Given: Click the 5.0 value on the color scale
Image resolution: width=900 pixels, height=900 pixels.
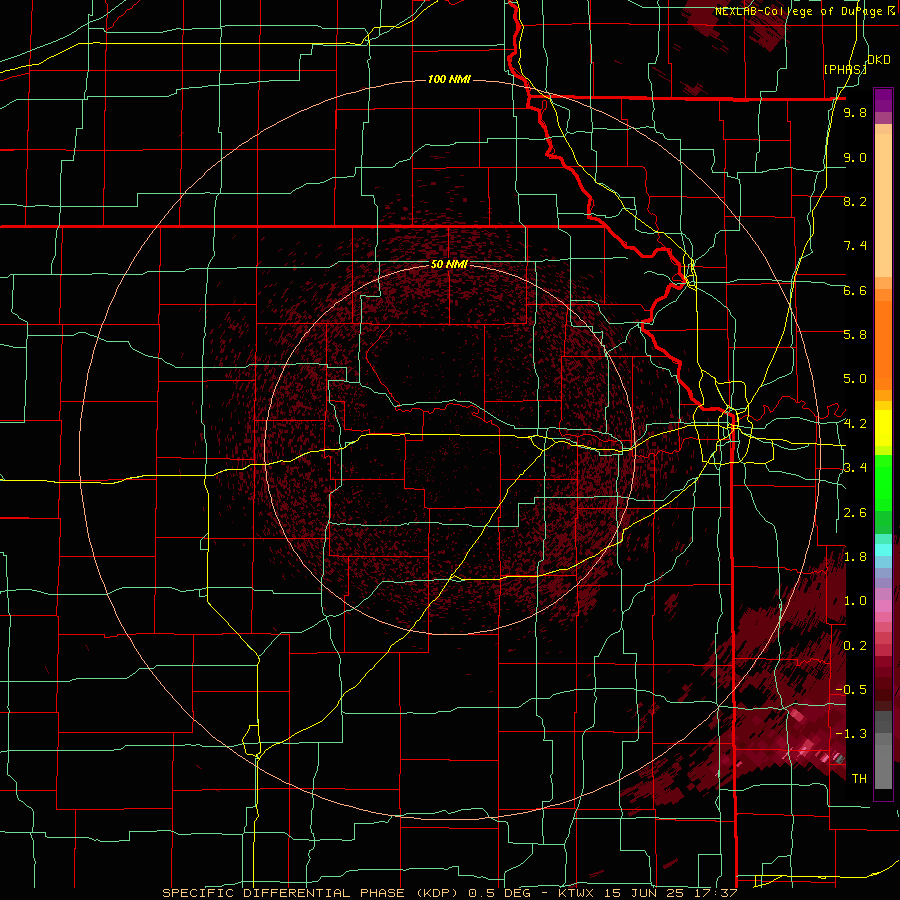Looking at the screenshot, I should point(855,379).
